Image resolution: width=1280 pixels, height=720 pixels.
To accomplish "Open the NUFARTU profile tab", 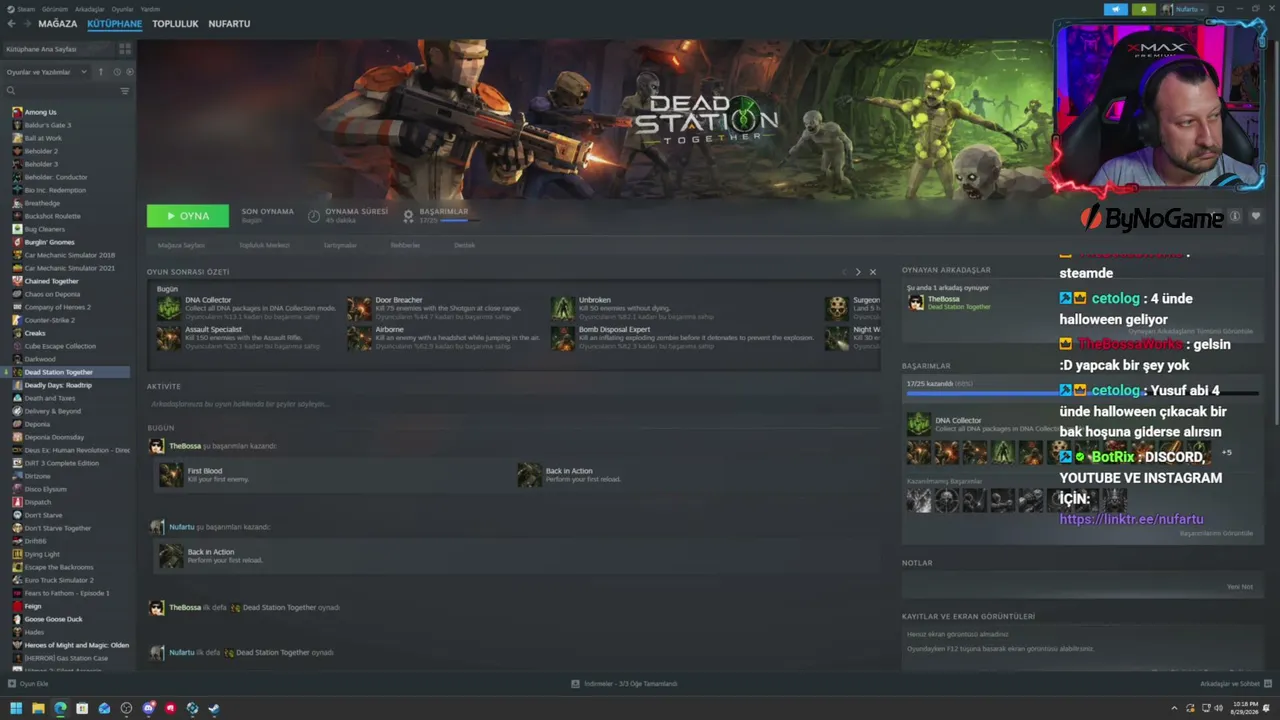I will coord(229,24).
